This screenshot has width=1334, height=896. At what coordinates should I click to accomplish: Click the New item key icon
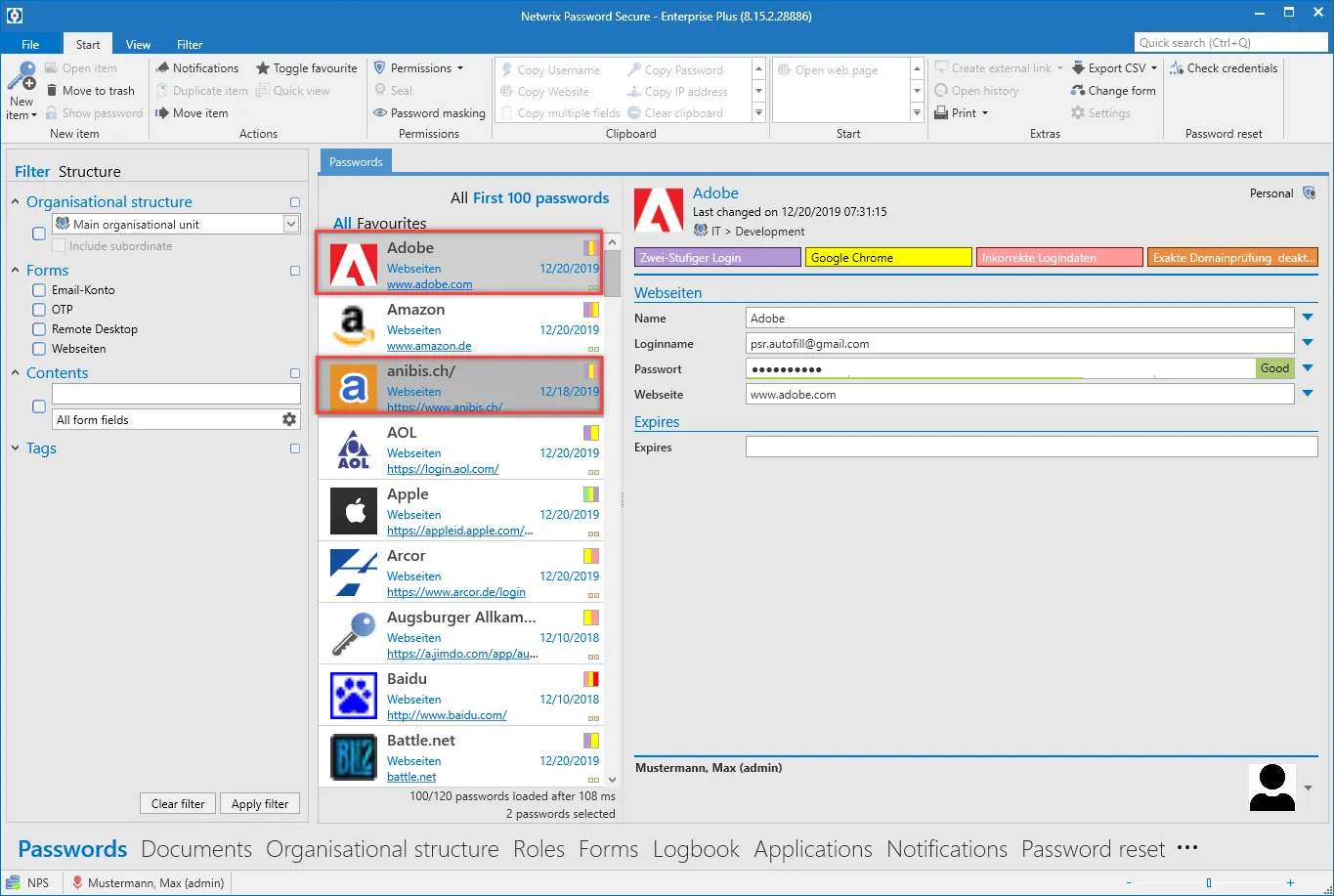(x=21, y=76)
